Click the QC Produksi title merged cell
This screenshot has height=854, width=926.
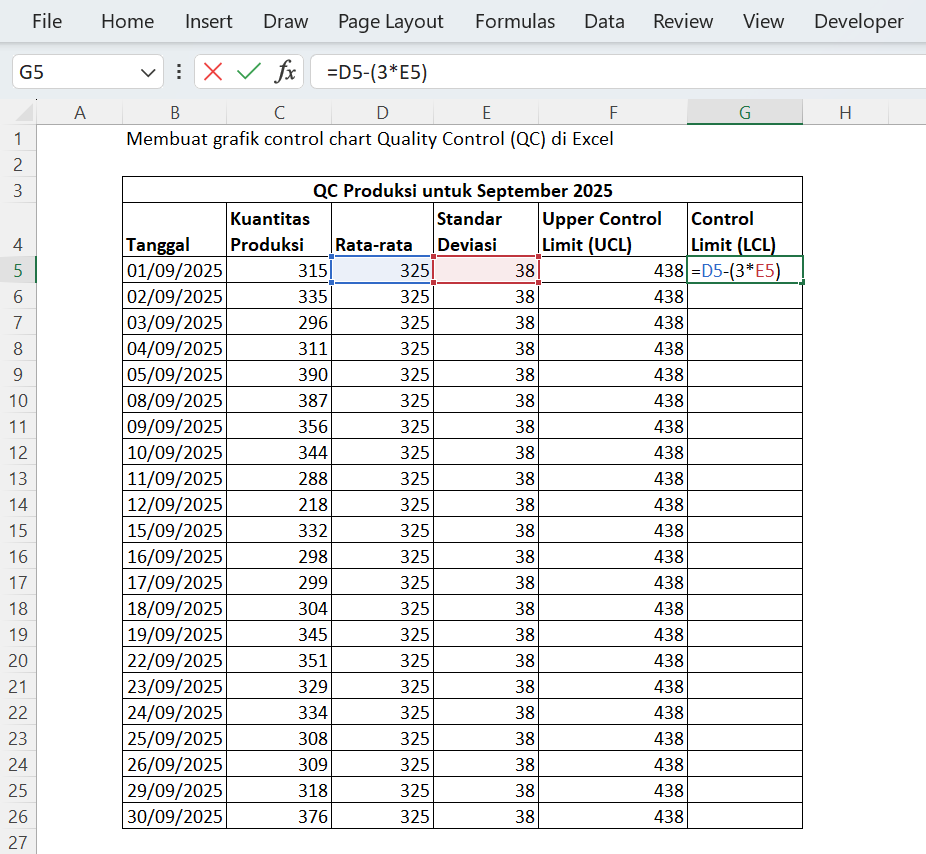coord(462,190)
